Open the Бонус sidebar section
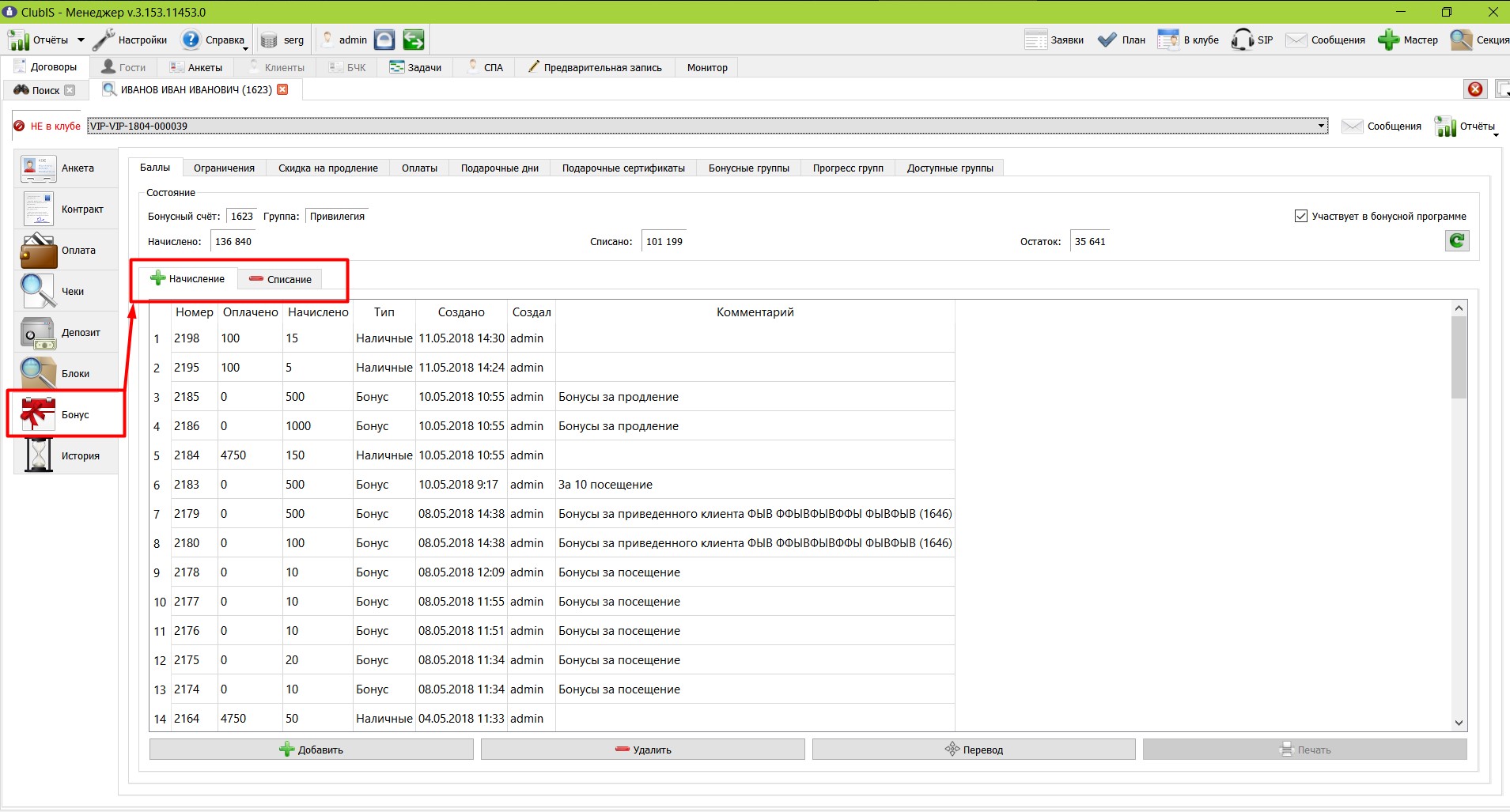 pos(66,414)
